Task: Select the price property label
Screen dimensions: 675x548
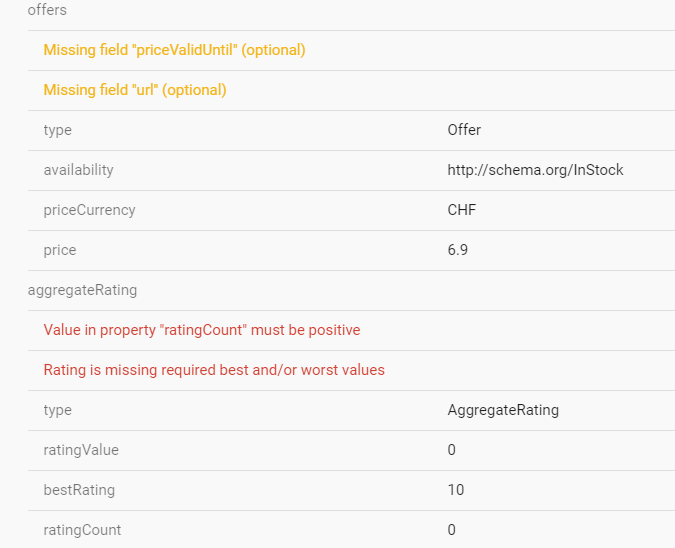Action: [x=60, y=250]
